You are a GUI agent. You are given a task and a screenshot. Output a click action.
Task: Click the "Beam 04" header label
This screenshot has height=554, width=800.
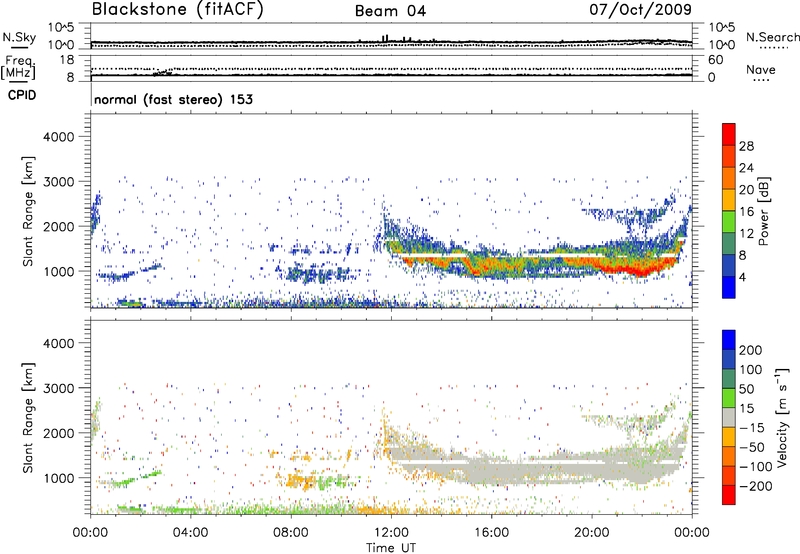pos(390,11)
